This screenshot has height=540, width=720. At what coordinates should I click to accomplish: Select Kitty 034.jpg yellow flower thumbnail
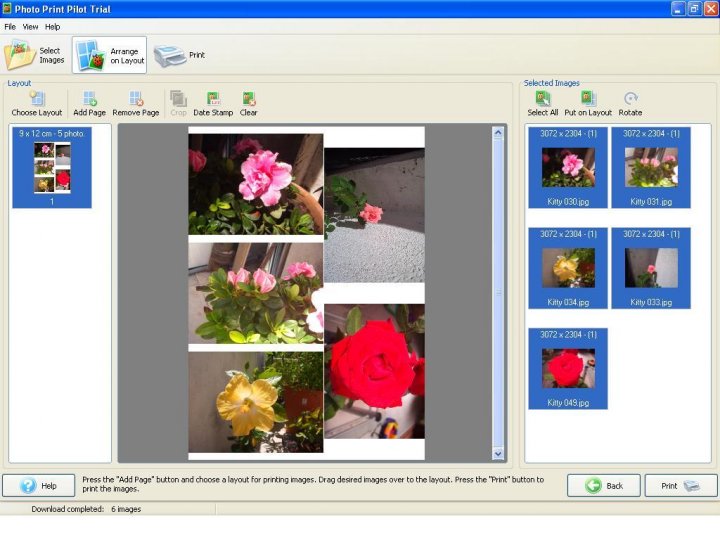pyautogui.click(x=568, y=267)
